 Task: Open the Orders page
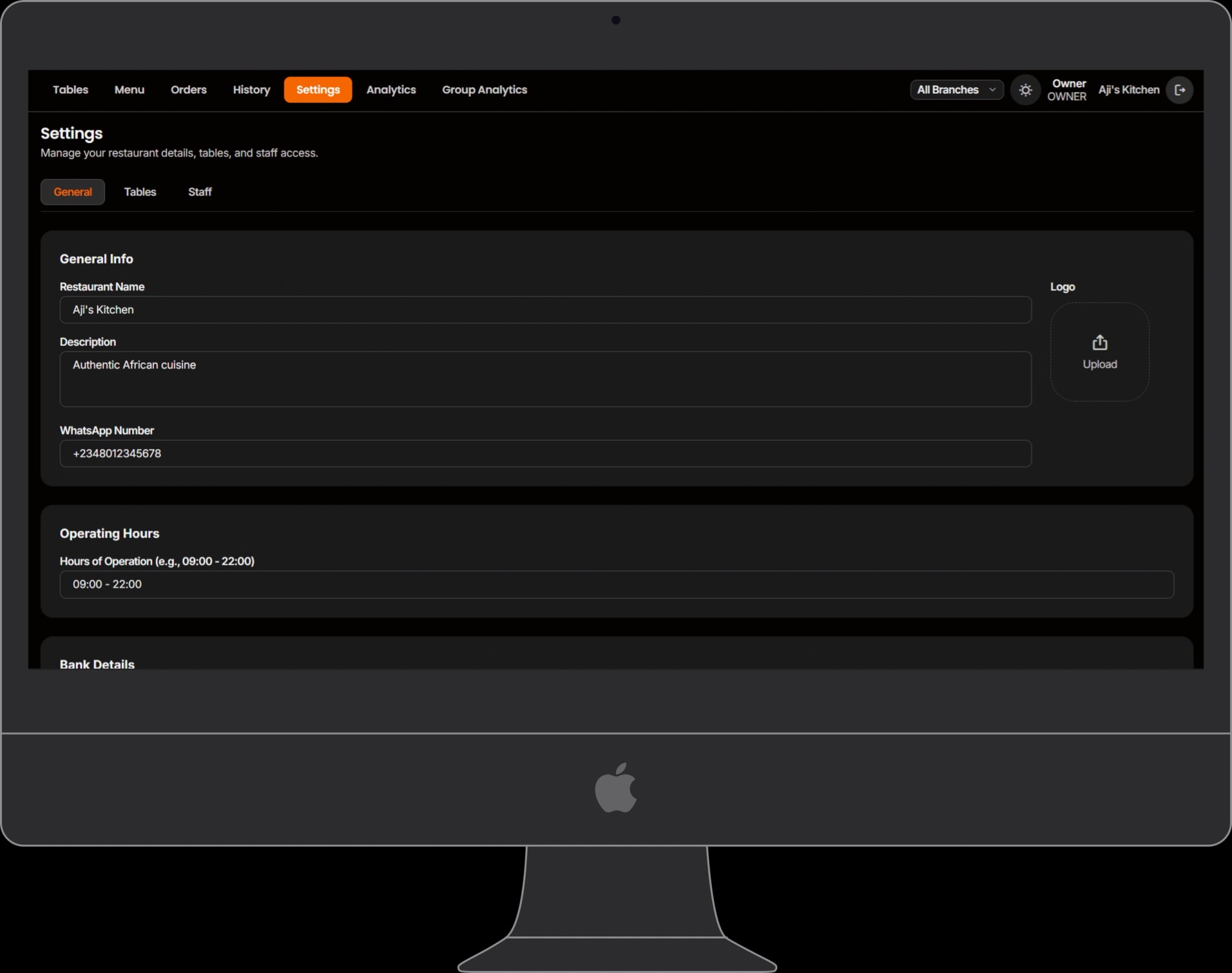[189, 90]
